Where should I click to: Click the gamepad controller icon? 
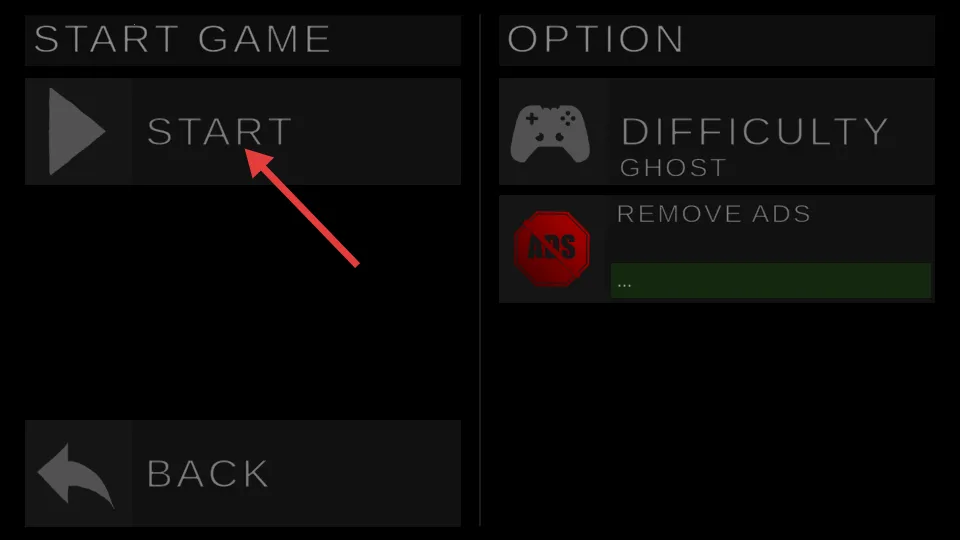[x=550, y=134]
